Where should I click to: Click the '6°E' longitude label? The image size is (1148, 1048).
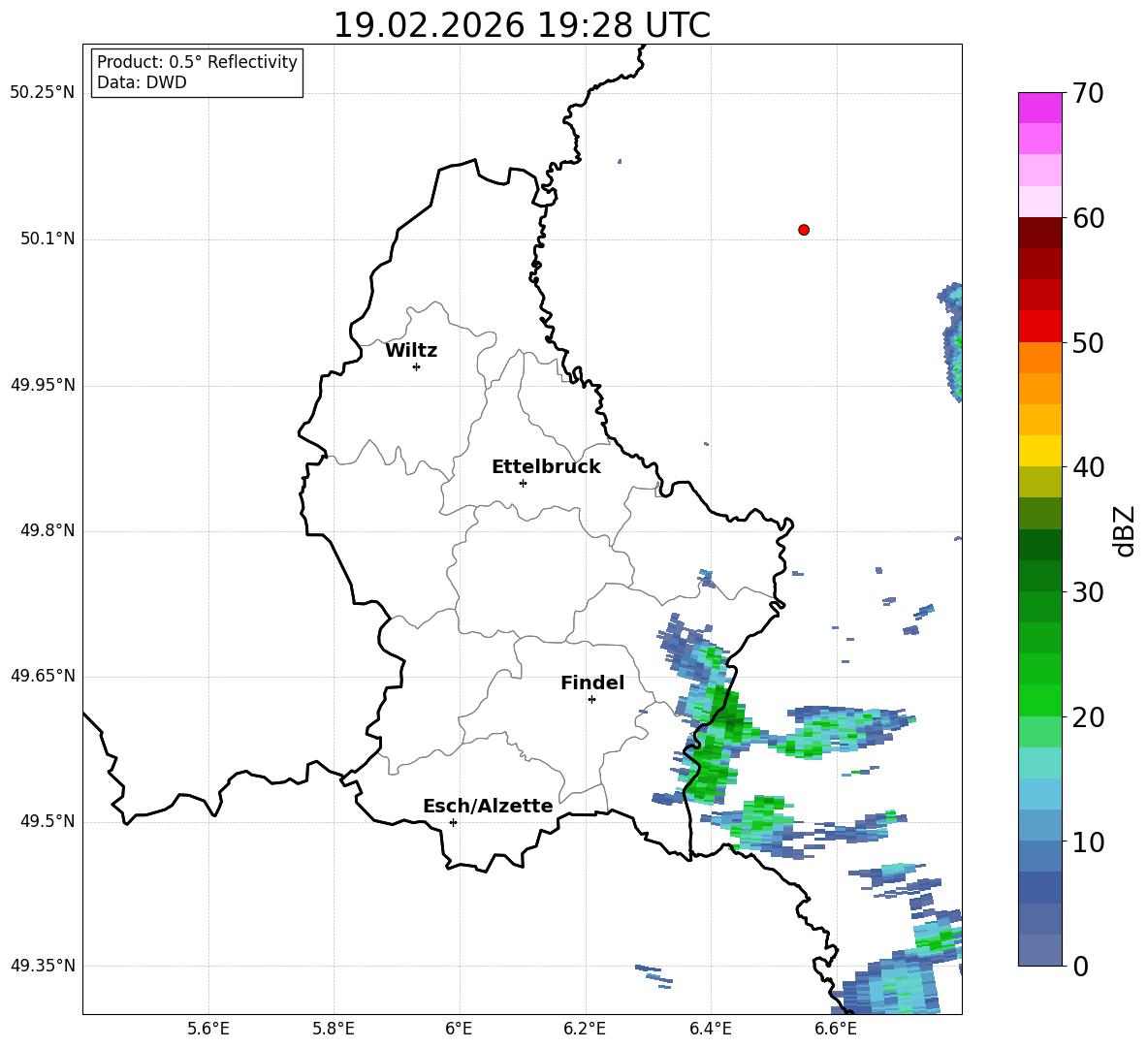pos(459,1029)
